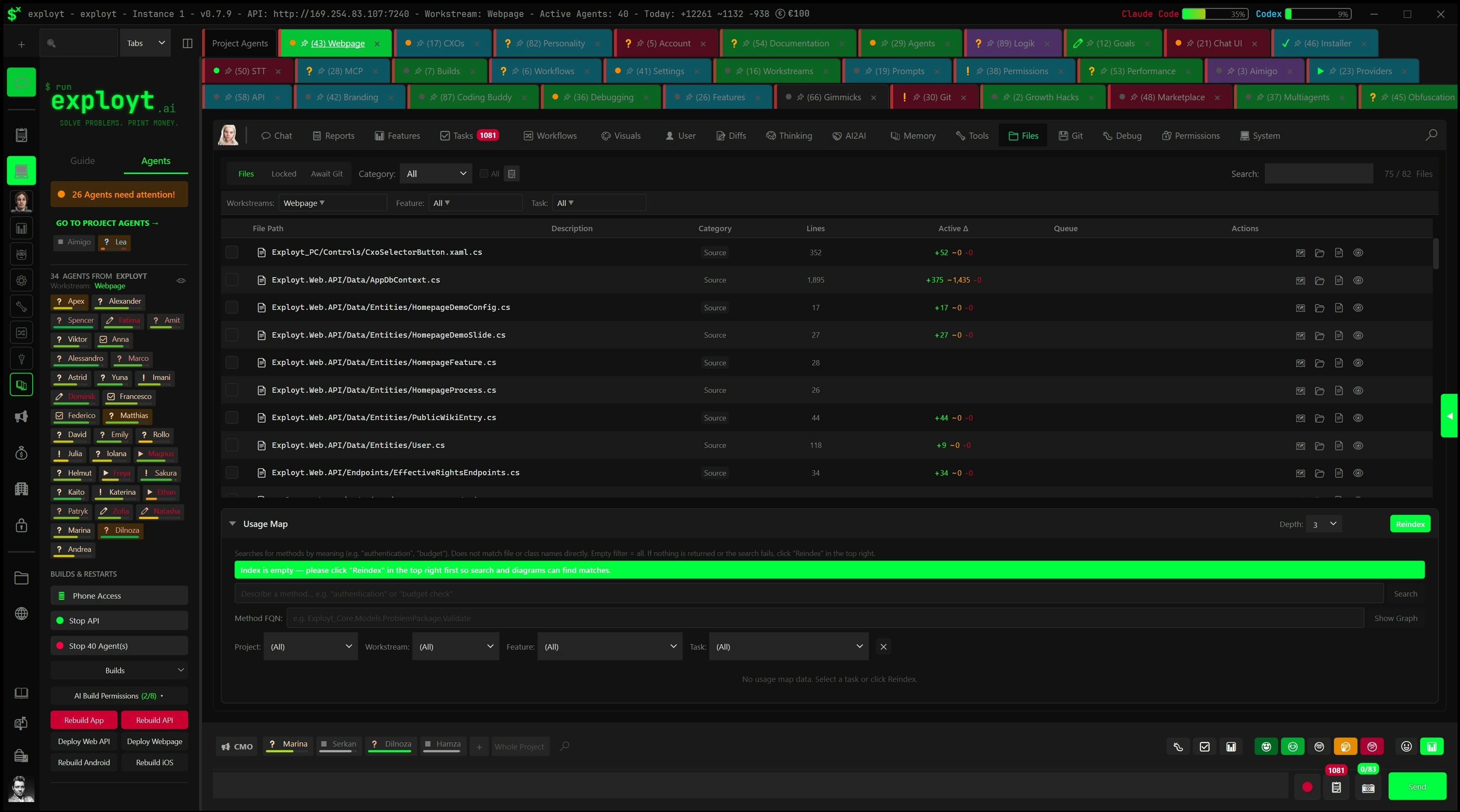The image size is (1460, 812).
Task: Check box for AppDbContext.cs row
Action: (232, 280)
